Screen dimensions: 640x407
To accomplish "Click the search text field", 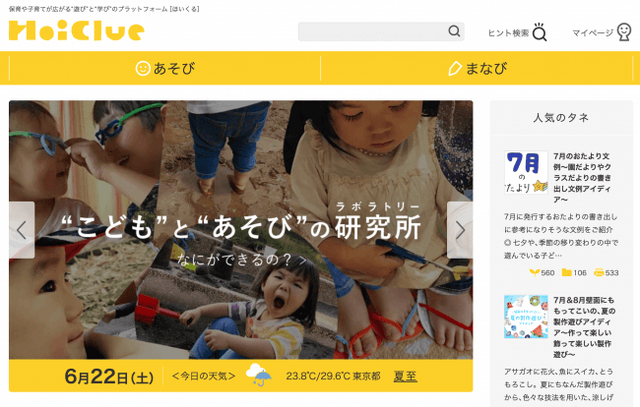I will click(372, 31).
